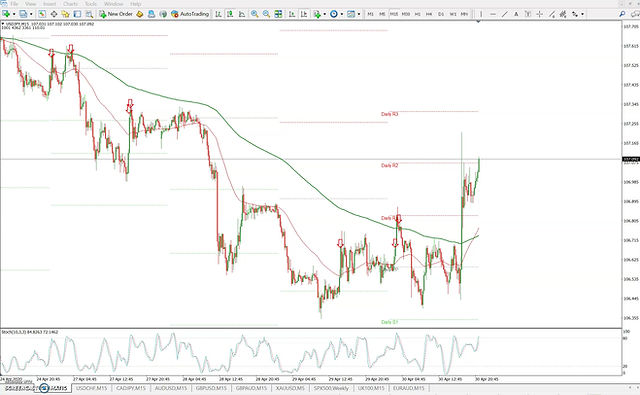Zoom out of the chart
Viewport: 640px width, 395px height.
pyautogui.click(x=266, y=14)
